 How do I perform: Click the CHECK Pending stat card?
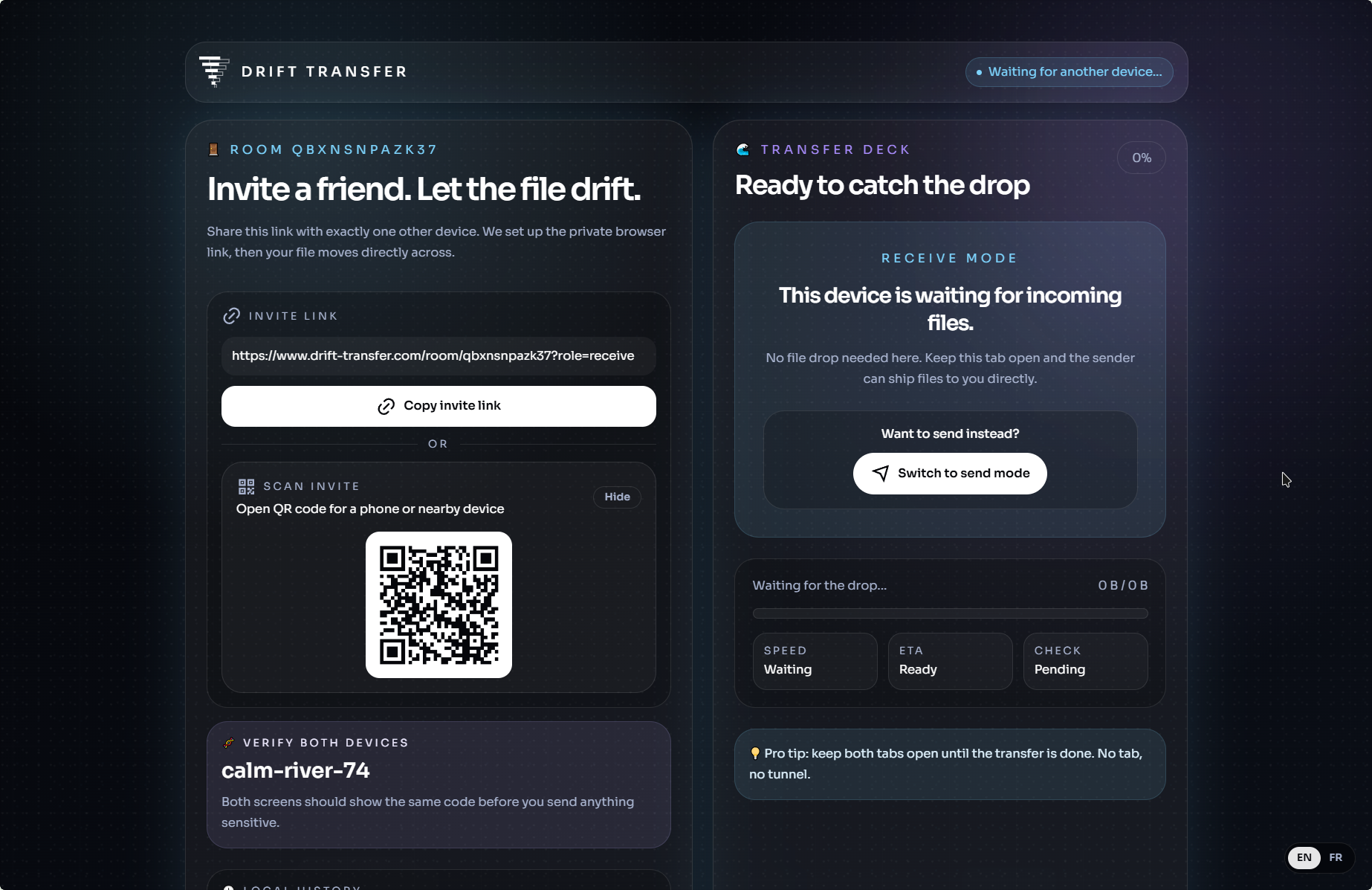pyautogui.click(x=1085, y=661)
